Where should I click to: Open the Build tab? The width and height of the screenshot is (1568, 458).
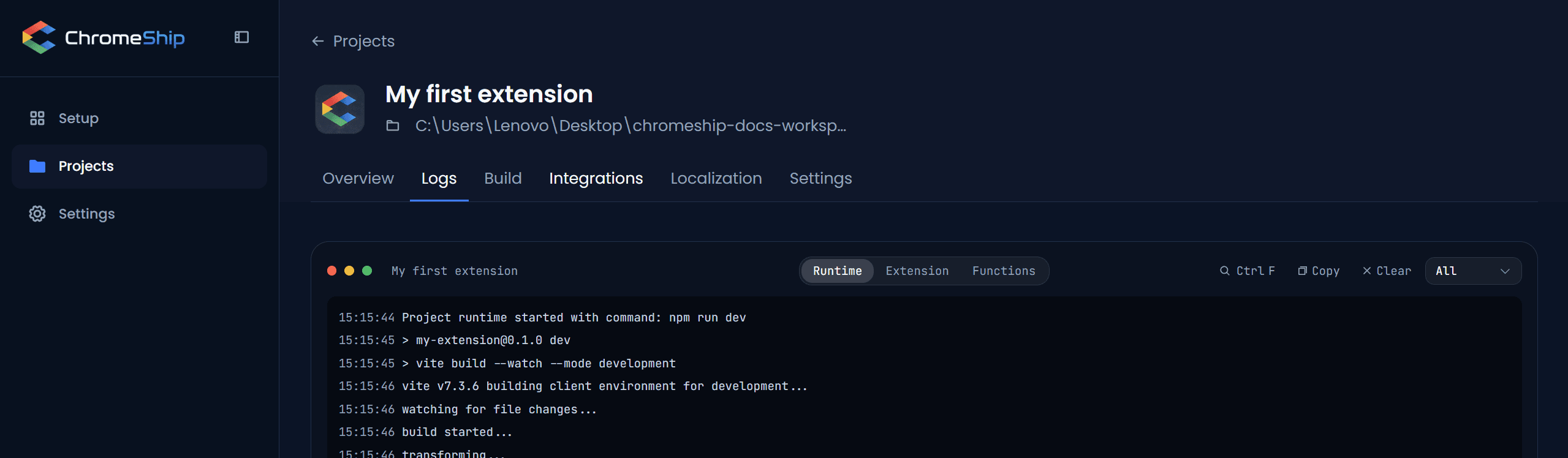click(x=502, y=178)
